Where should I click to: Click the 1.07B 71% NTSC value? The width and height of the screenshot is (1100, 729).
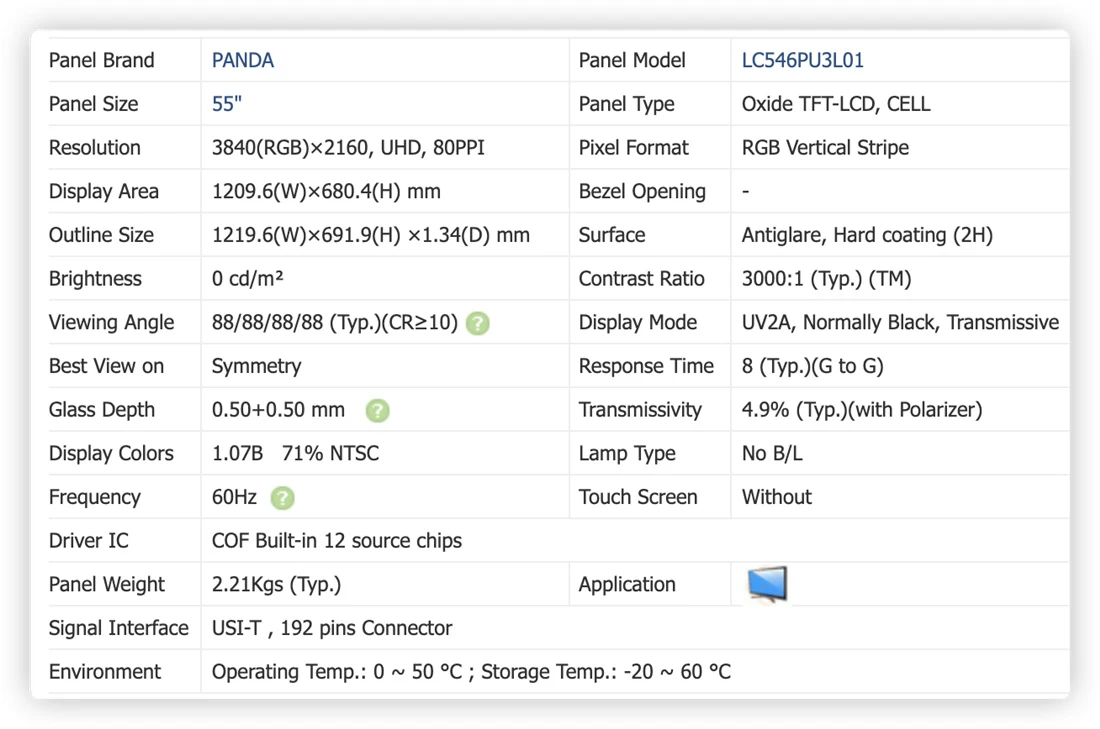pyautogui.click(x=295, y=453)
